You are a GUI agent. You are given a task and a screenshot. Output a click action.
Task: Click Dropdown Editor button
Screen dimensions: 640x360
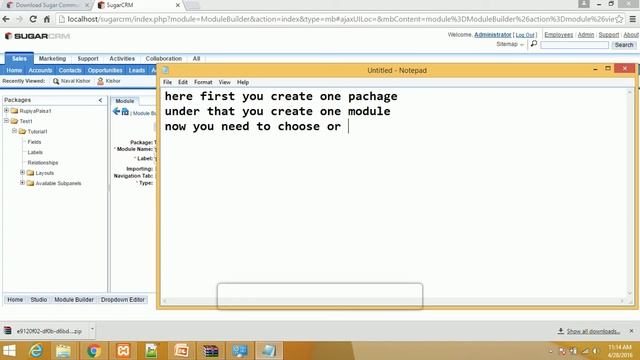pyautogui.click(x=123, y=300)
